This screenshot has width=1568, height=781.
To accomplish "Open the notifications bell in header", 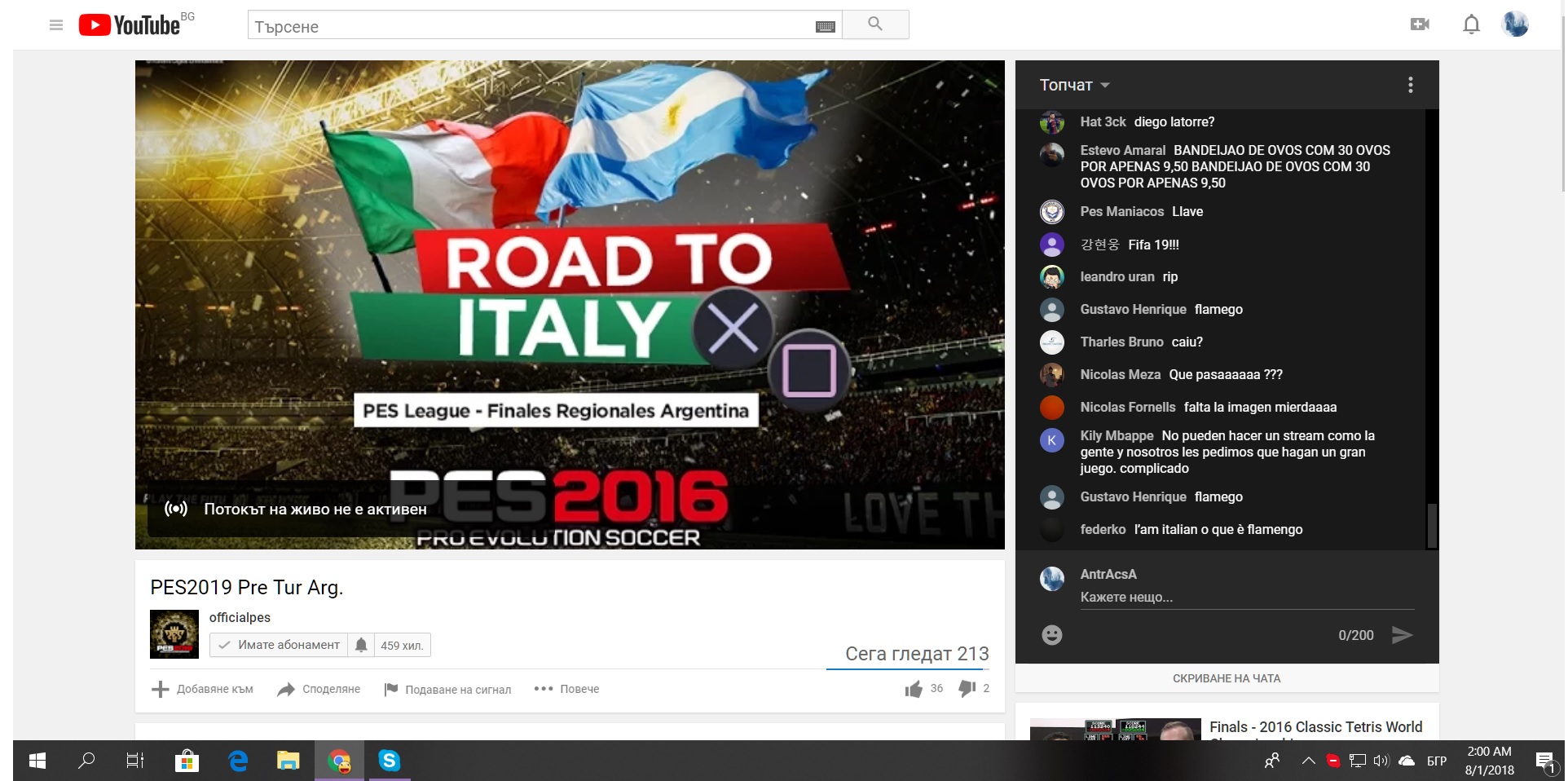I will (1471, 24).
